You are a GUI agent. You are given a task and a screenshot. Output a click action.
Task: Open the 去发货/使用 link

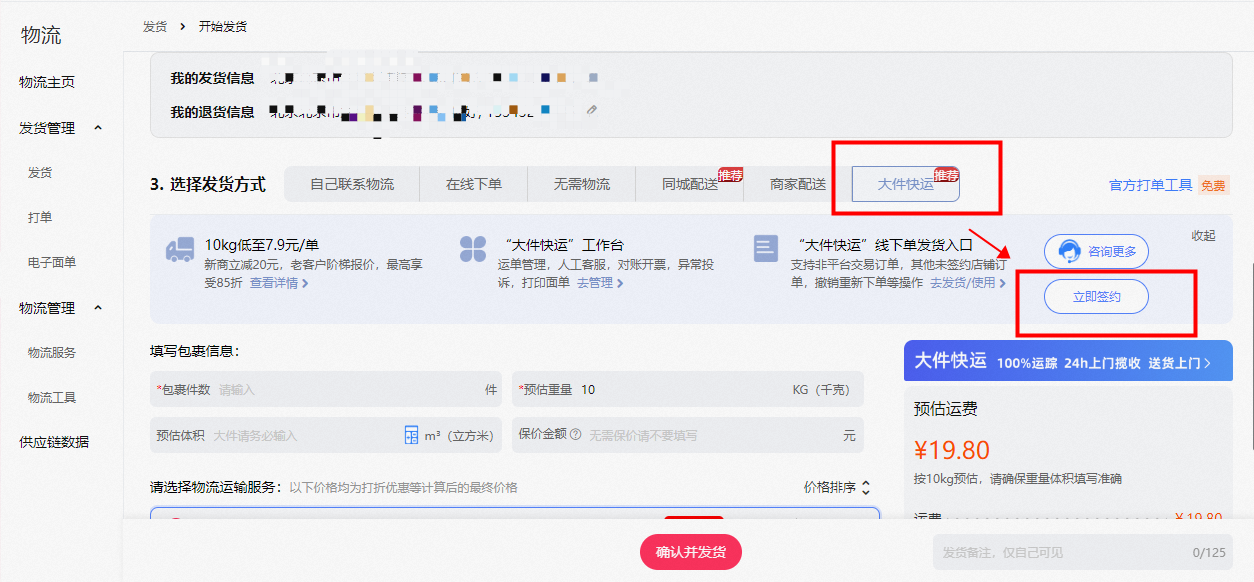[968, 283]
